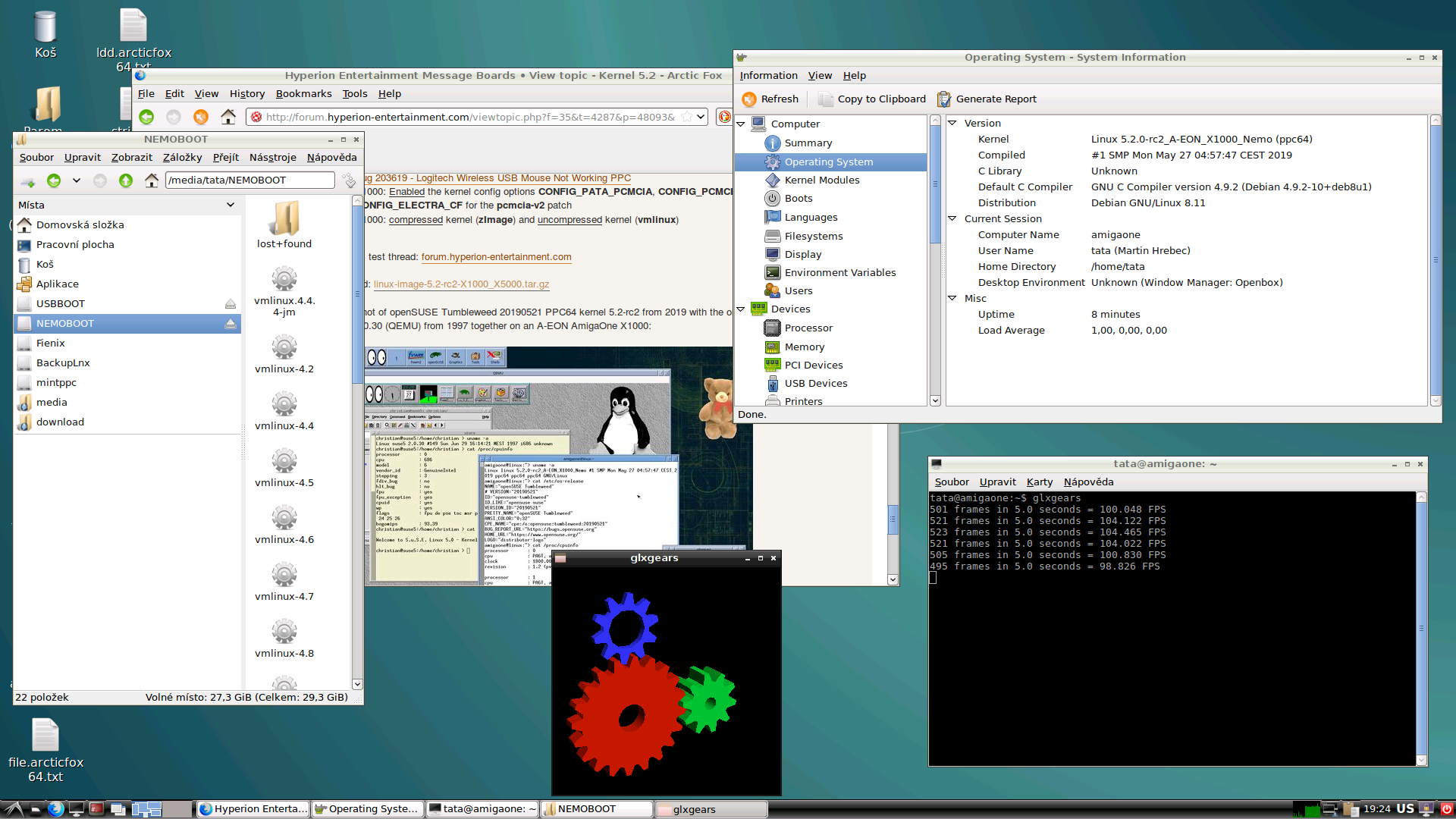Screen dimensions: 1456x819
Task: Open the Místa side pane dropdown
Action: (231, 206)
